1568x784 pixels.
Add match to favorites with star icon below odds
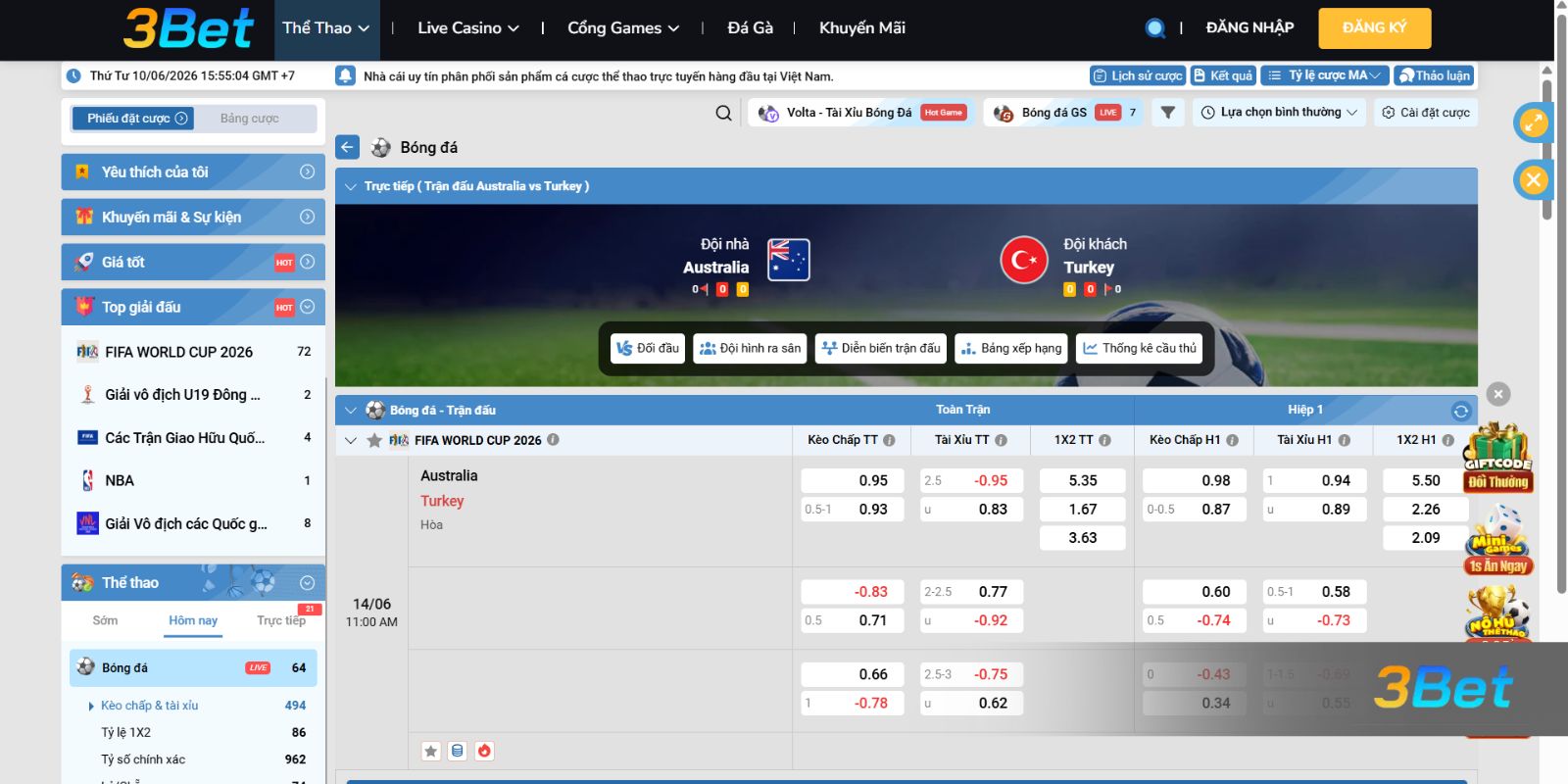tap(430, 751)
